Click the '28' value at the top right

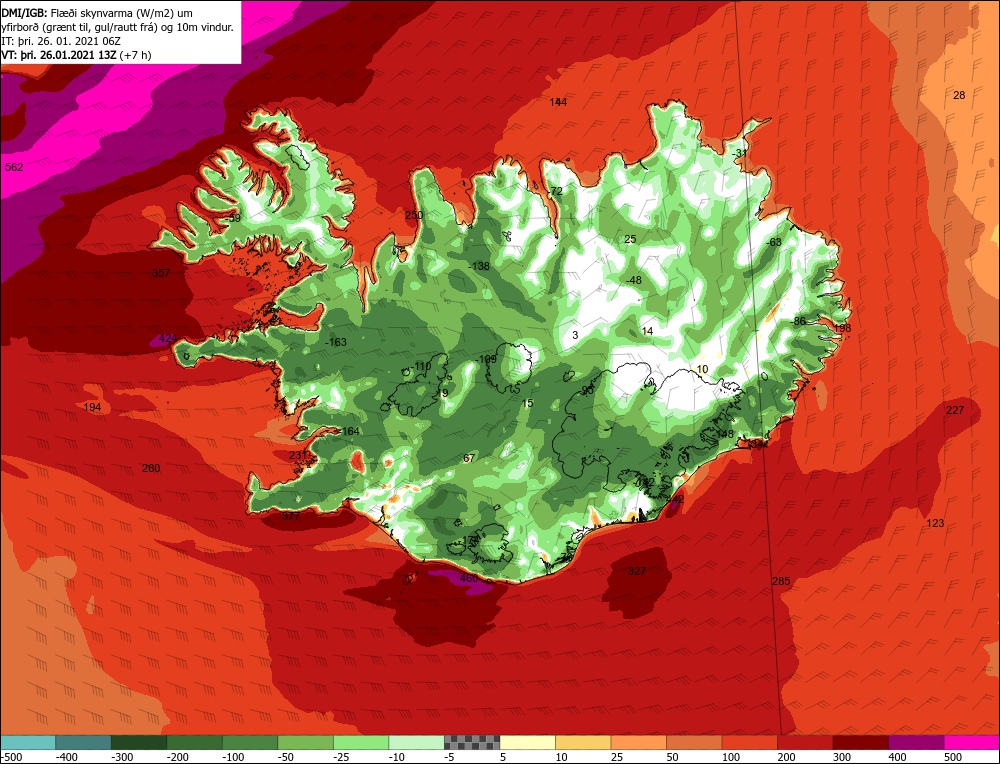[x=959, y=95]
